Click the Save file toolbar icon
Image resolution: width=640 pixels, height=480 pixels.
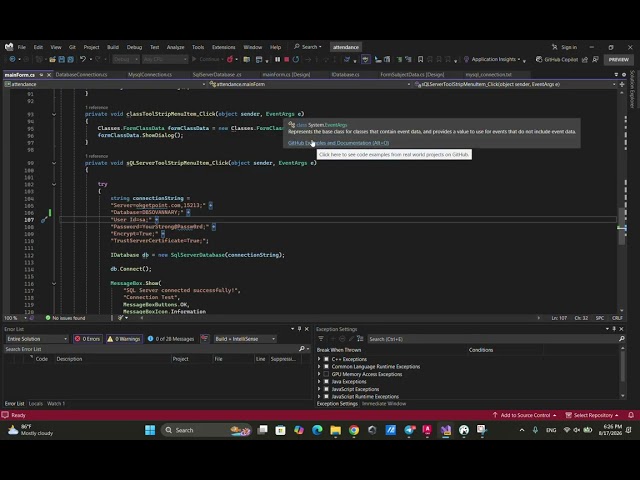pyautogui.click(x=61, y=60)
